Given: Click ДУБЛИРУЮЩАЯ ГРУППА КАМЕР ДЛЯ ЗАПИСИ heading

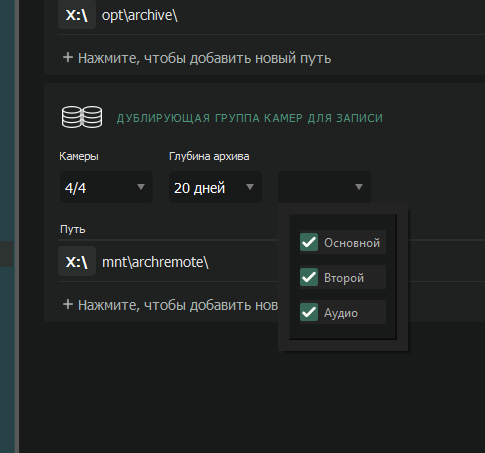Looking at the screenshot, I should tap(250, 118).
